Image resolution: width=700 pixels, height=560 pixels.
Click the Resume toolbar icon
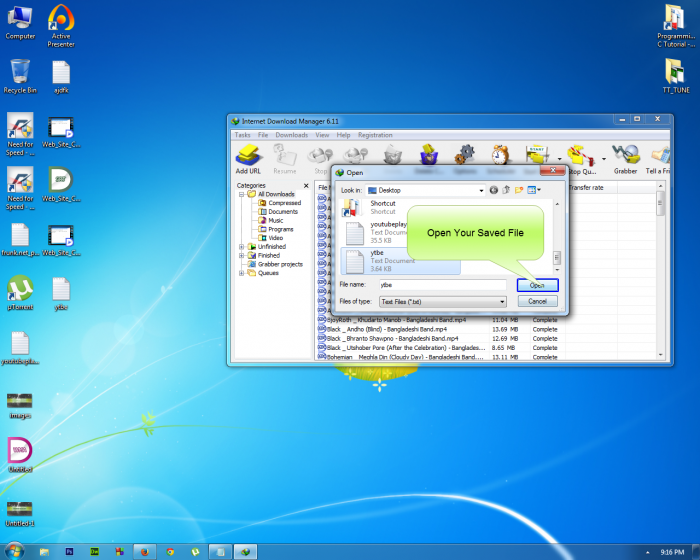(284, 157)
